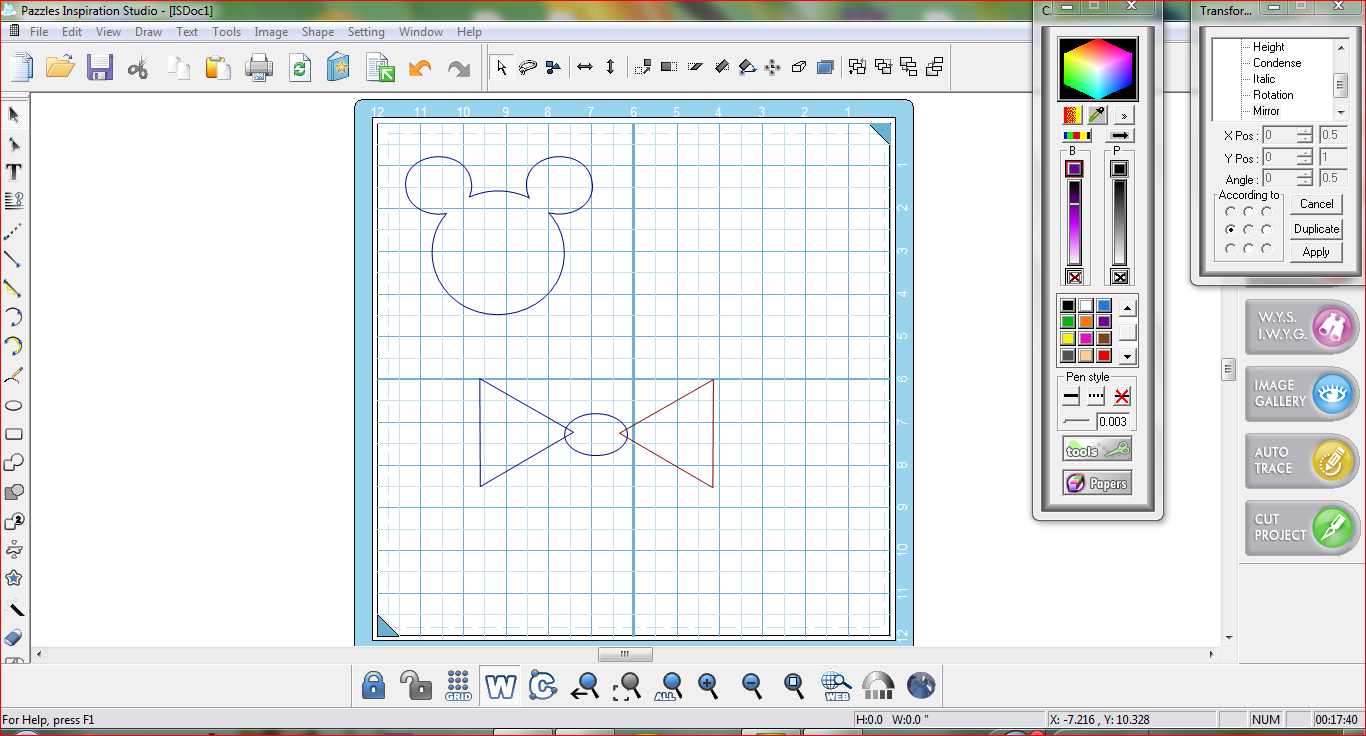Click the W view mode icon
Viewport: 1366px width, 736px height.
[x=500, y=686]
